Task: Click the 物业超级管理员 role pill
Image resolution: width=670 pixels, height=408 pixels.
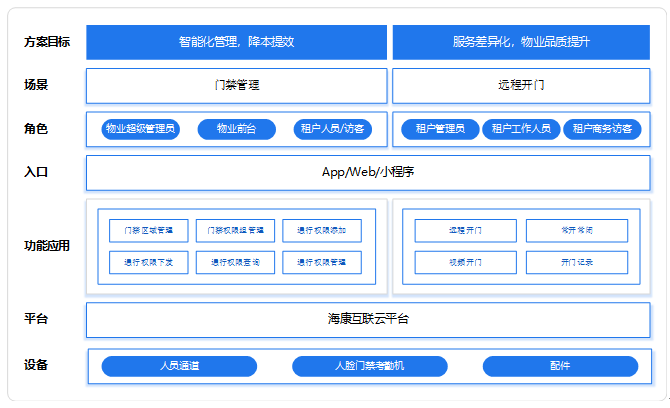Action: pyautogui.click(x=141, y=129)
